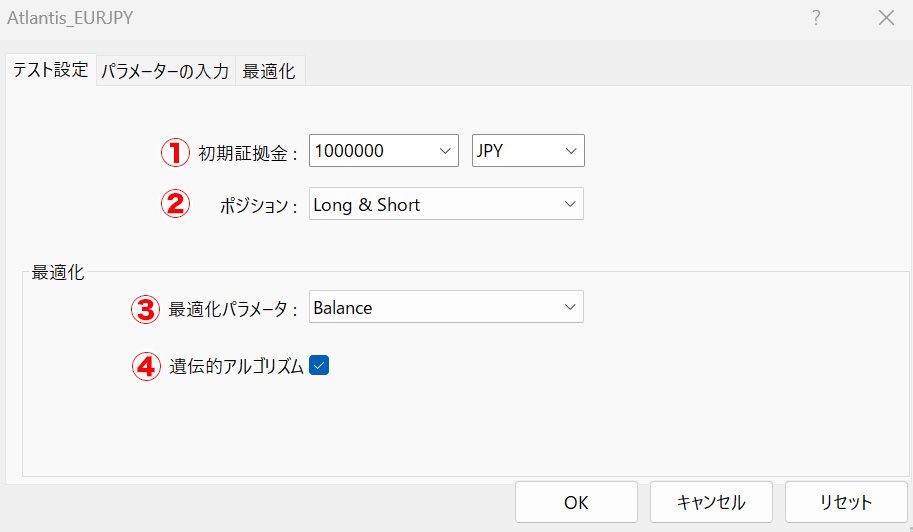Expand the Balance optimization parameter dropdown
This screenshot has width=913, height=532.
(446, 308)
